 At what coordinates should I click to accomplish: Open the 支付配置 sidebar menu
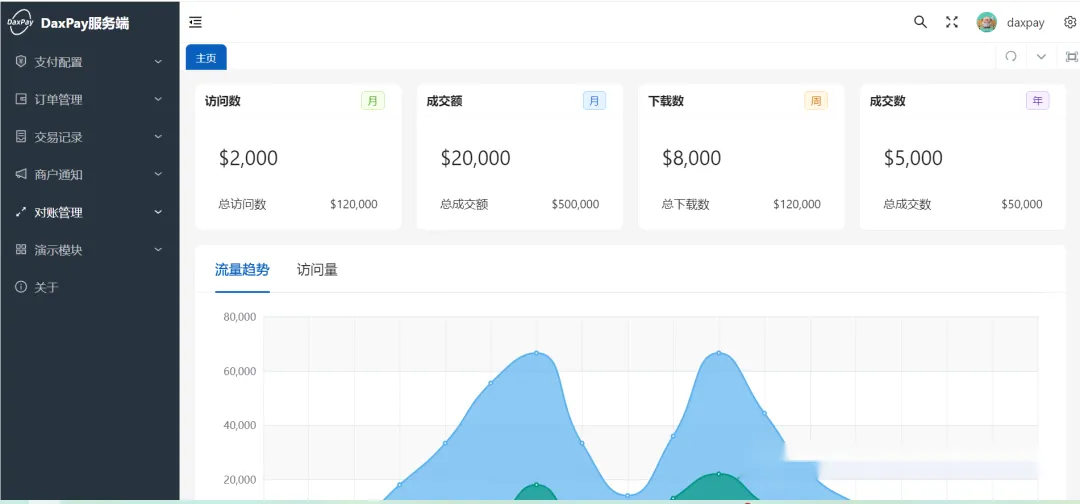click(90, 62)
